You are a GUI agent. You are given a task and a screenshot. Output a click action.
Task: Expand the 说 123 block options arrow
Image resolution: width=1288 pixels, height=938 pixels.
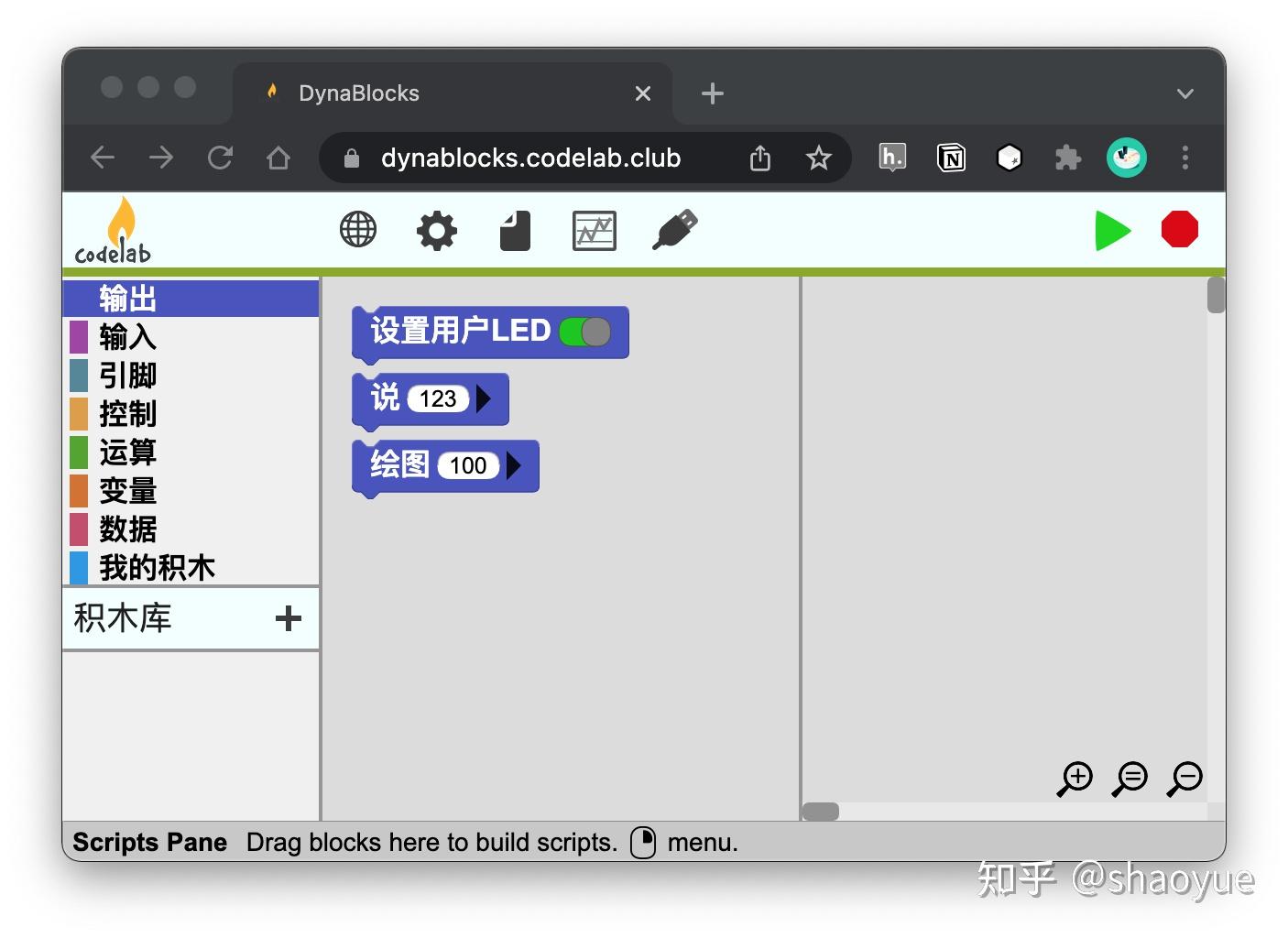[486, 398]
